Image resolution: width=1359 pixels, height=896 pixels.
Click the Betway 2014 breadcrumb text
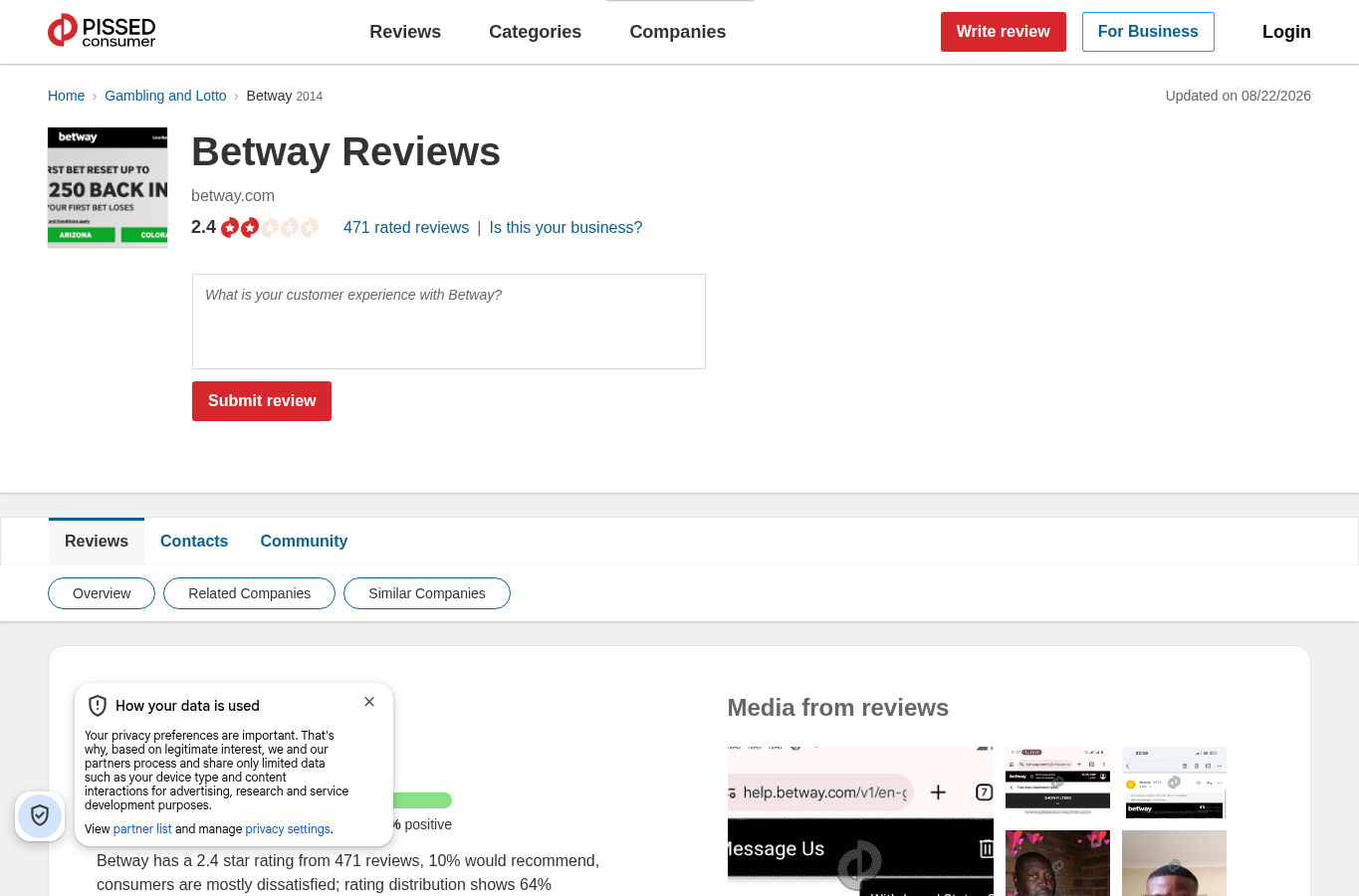(x=284, y=96)
